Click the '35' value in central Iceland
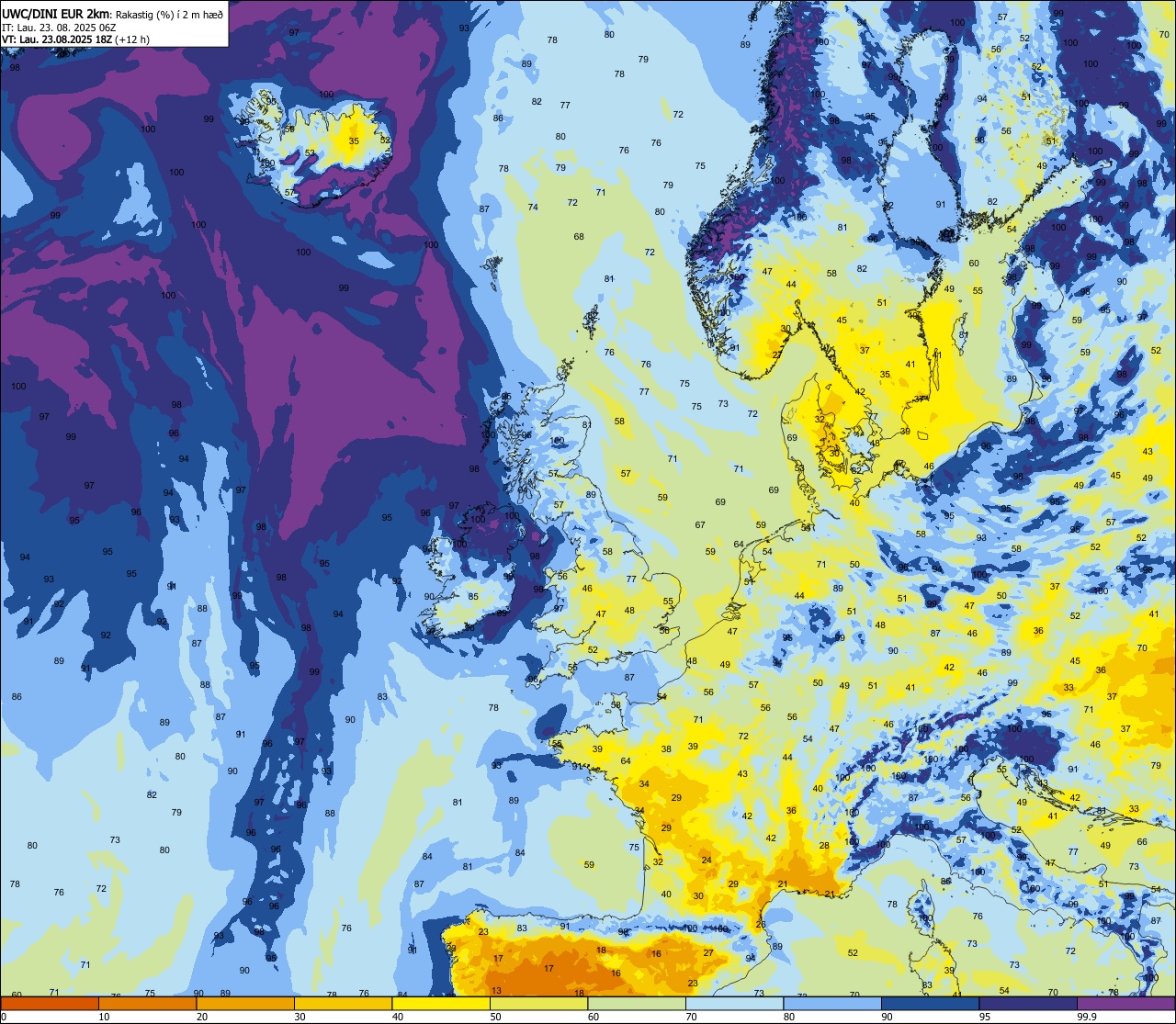This screenshot has height=1024, width=1176. click(355, 141)
